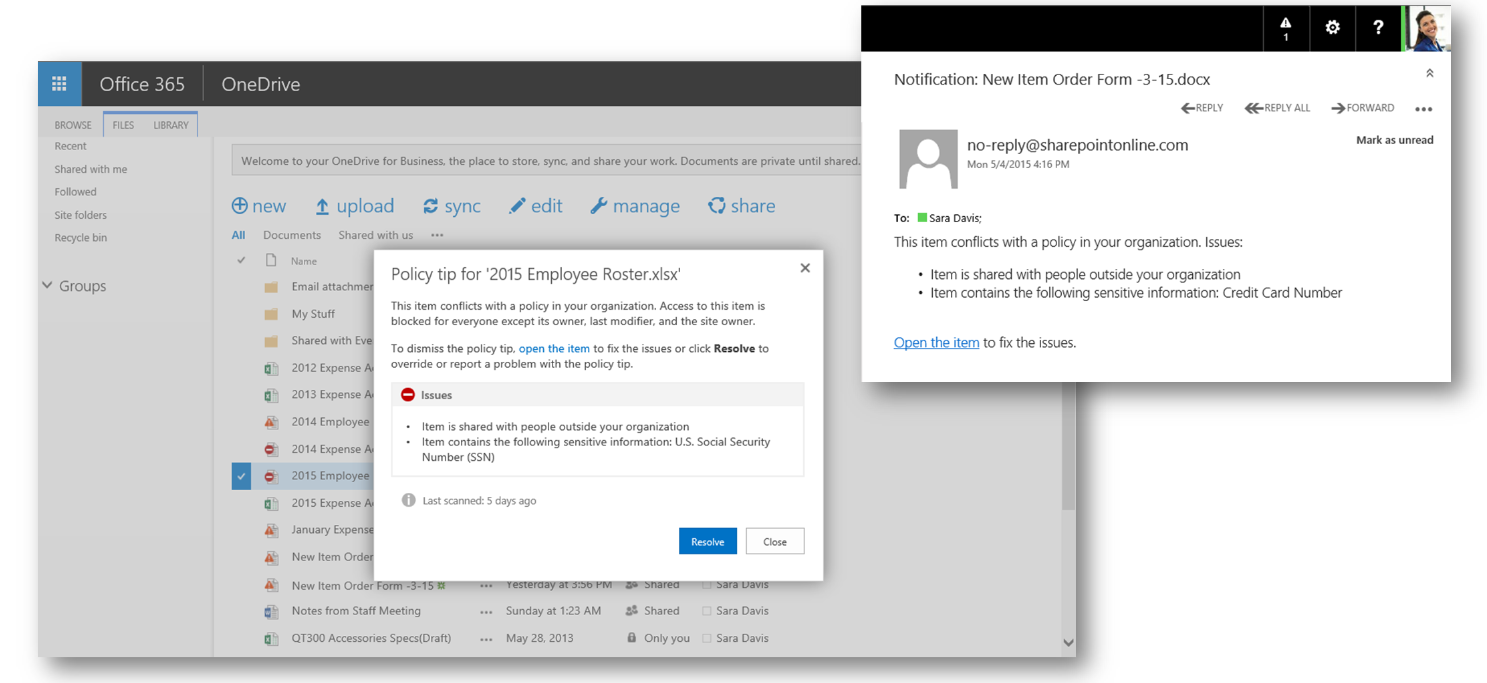Click the manage wrench toolbar item
1487x683 pixels.
point(599,207)
